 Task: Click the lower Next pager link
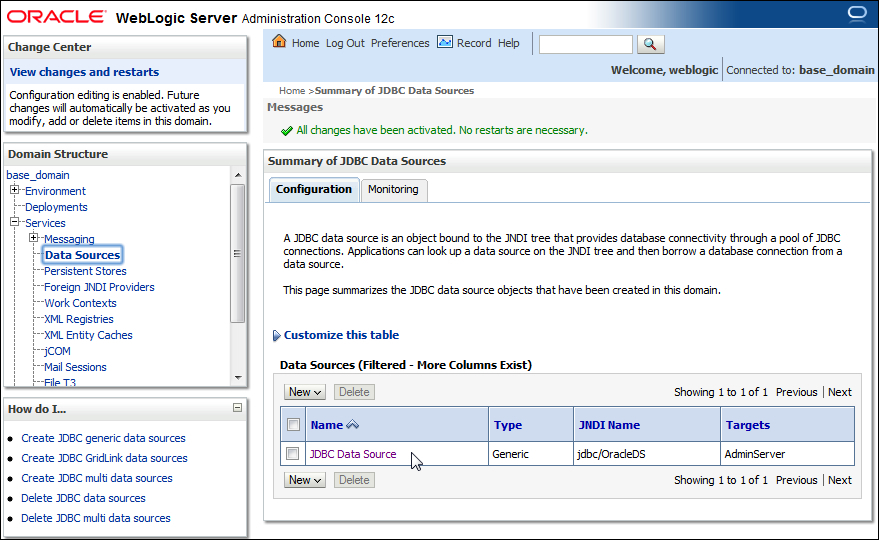point(840,480)
